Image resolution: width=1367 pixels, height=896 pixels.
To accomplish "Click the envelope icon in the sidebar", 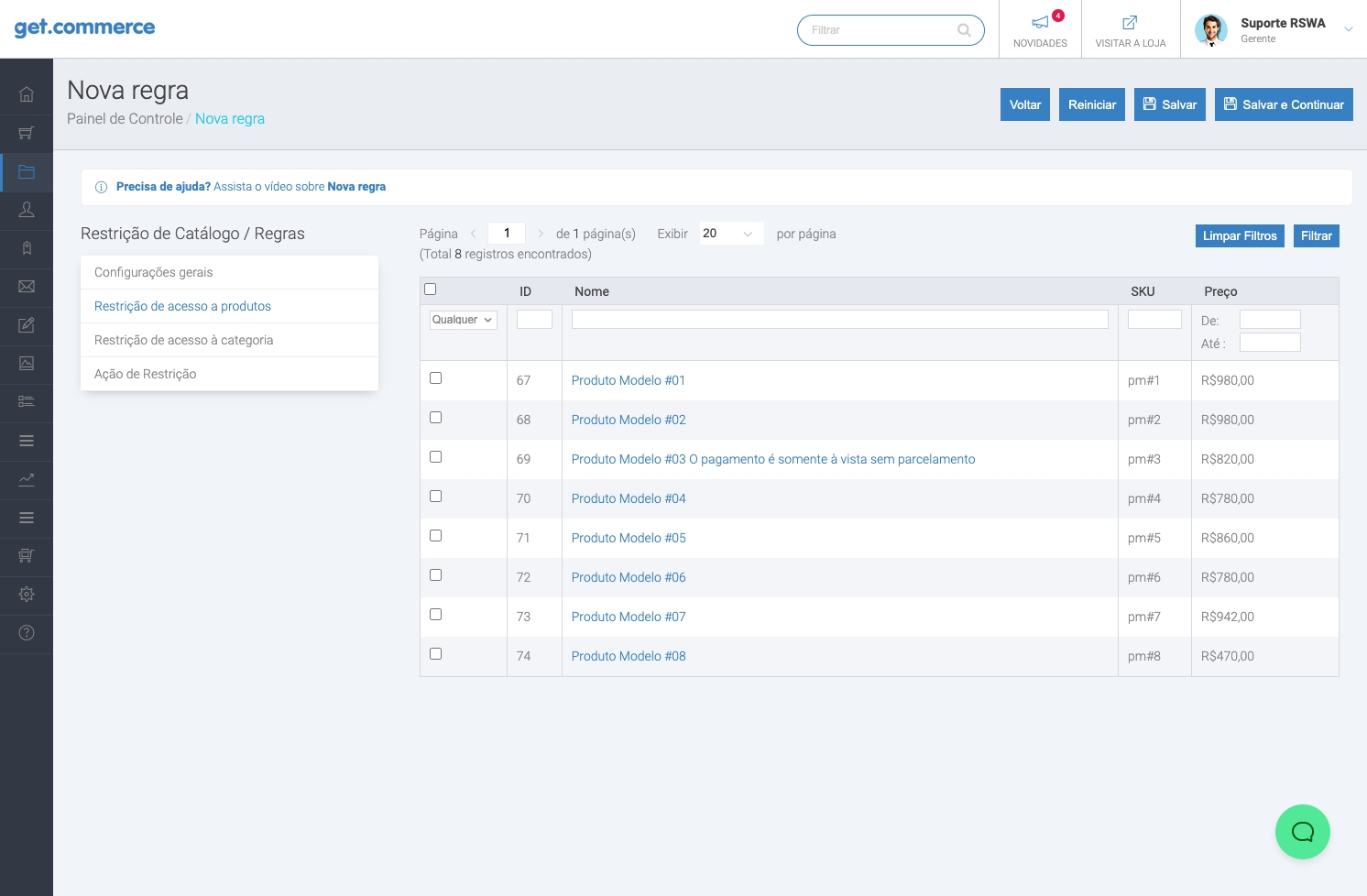I will click(27, 287).
